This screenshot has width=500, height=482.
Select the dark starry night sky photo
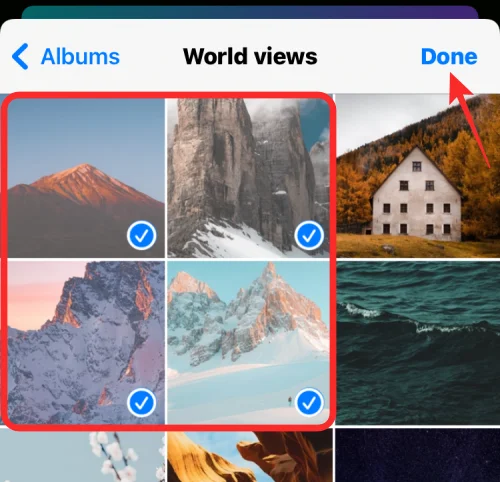[x=418, y=455]
